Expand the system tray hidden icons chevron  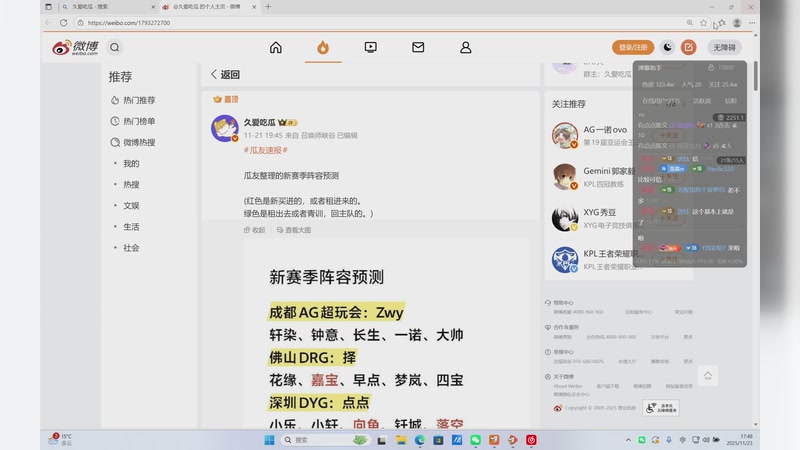[628, 440]
